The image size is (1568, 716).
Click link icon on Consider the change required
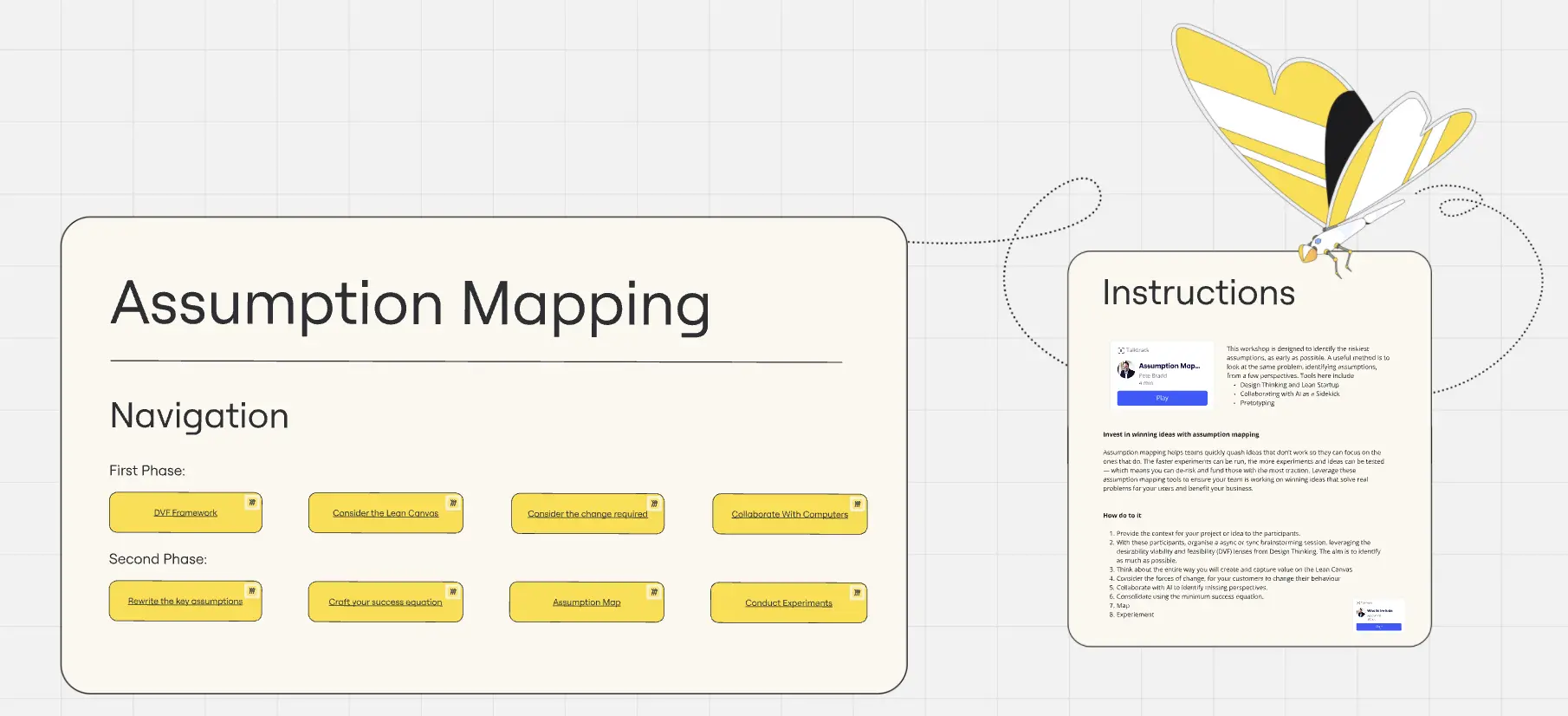point(654,504)
